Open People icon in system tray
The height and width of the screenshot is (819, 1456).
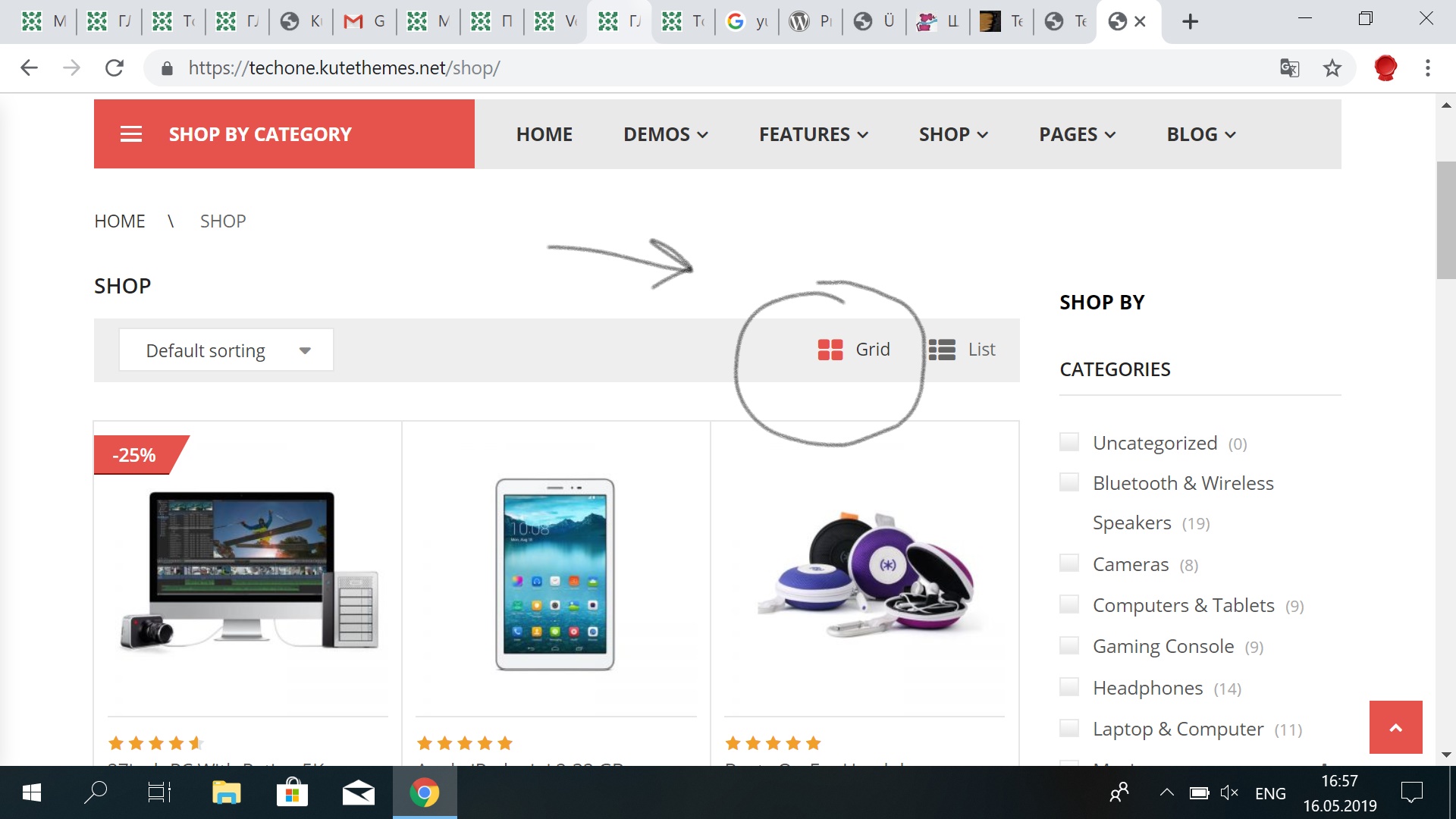1119,793
